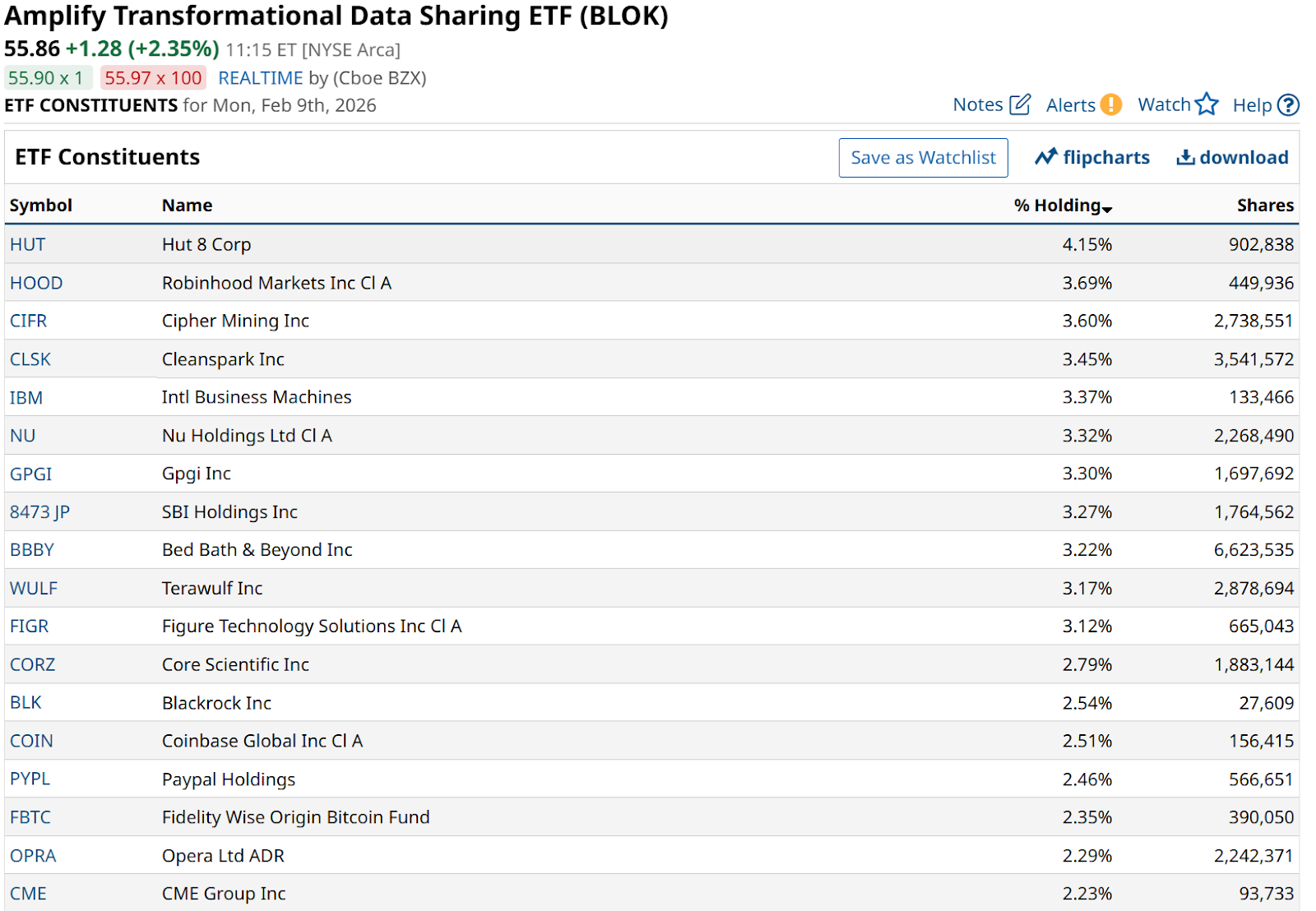Click the Notes pencil edit icon
This screenshot has width=1316, height=911.
pyautogui.click(x=1020, y=105)
